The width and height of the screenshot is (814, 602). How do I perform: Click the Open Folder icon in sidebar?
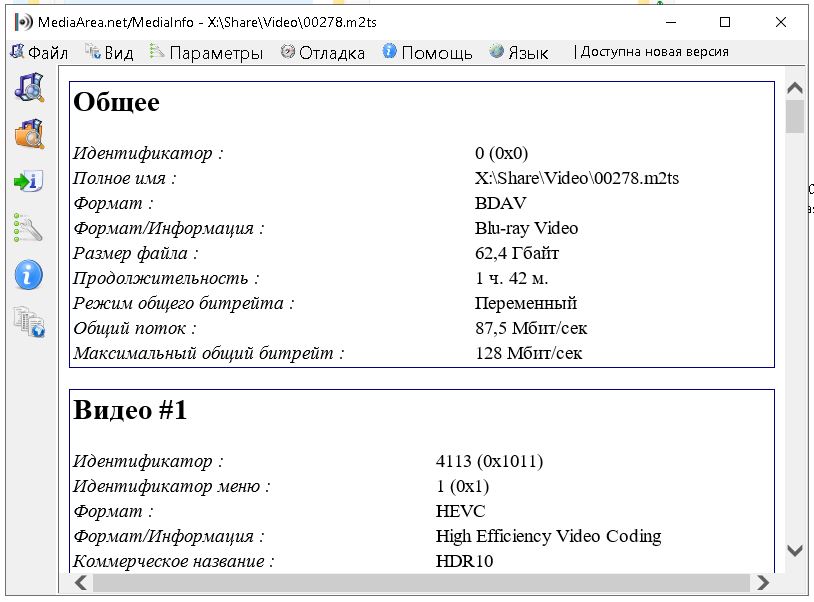(29, 133)
